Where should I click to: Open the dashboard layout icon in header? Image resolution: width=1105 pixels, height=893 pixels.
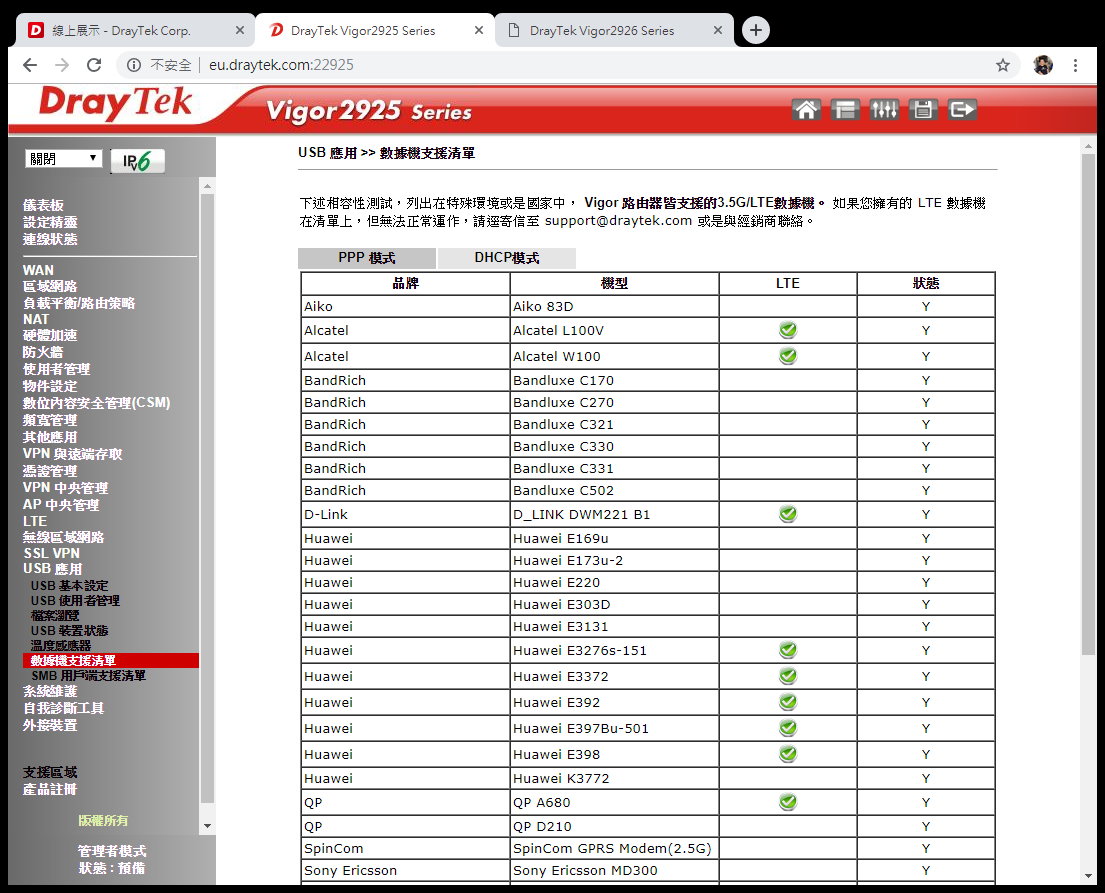[845, 110]
